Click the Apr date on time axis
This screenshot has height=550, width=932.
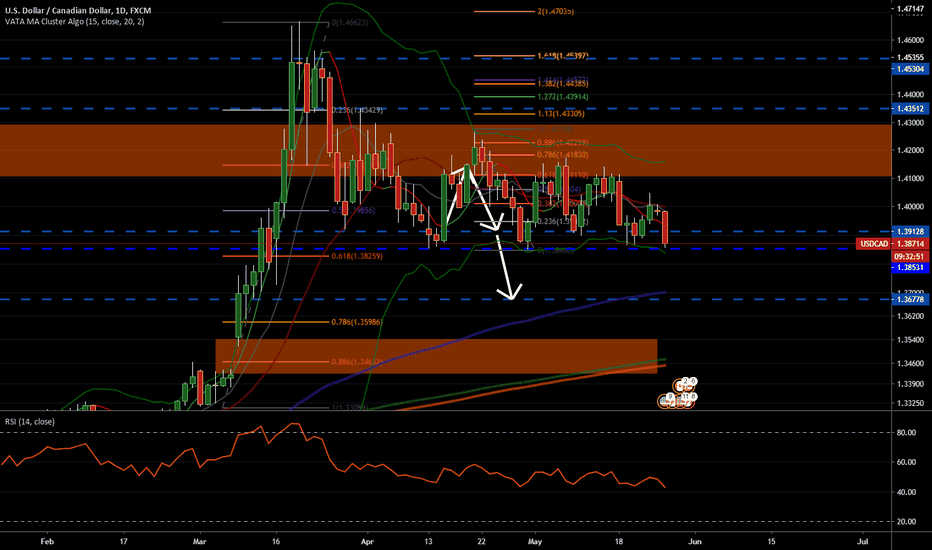pyautogui.click(x=367, y=542)
